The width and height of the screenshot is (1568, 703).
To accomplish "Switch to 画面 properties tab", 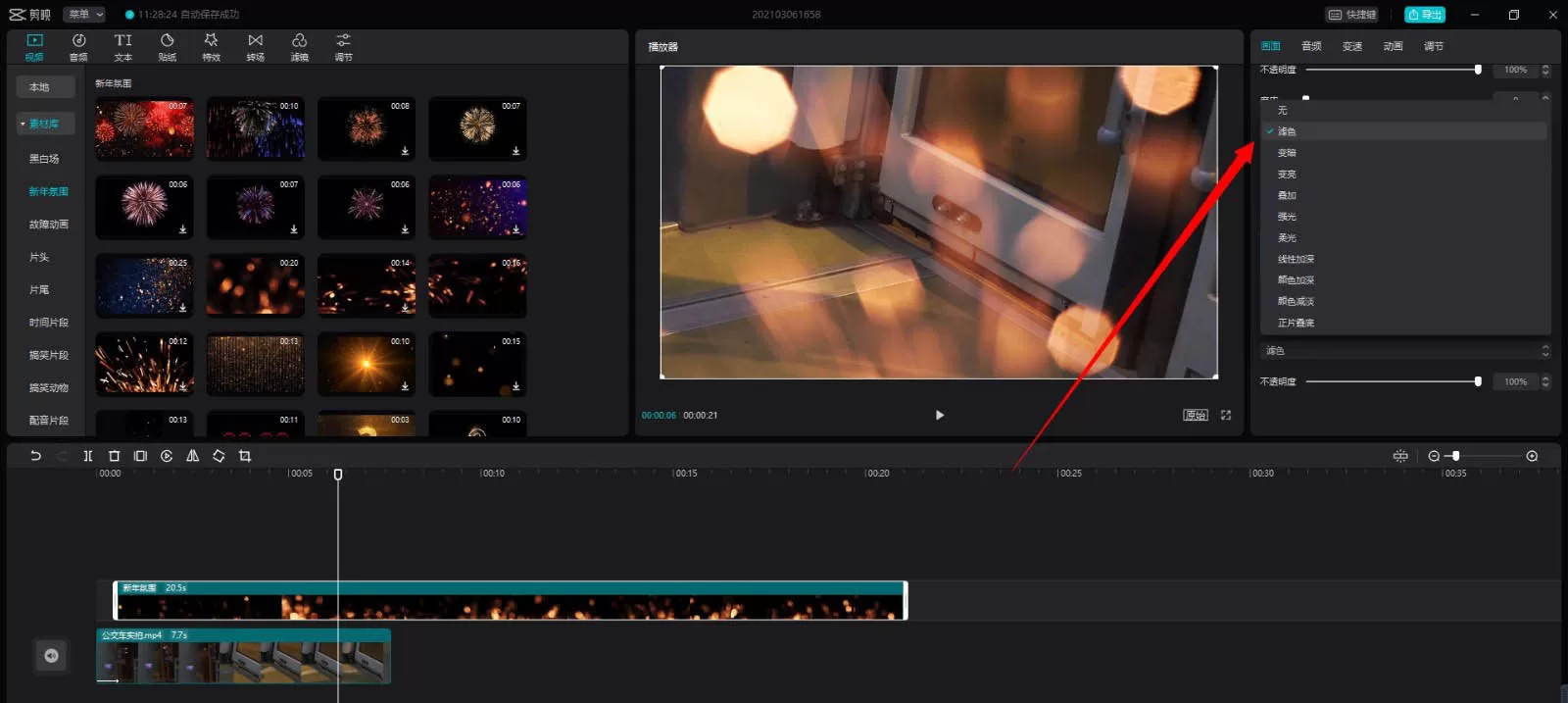I will click(1271, 46).
